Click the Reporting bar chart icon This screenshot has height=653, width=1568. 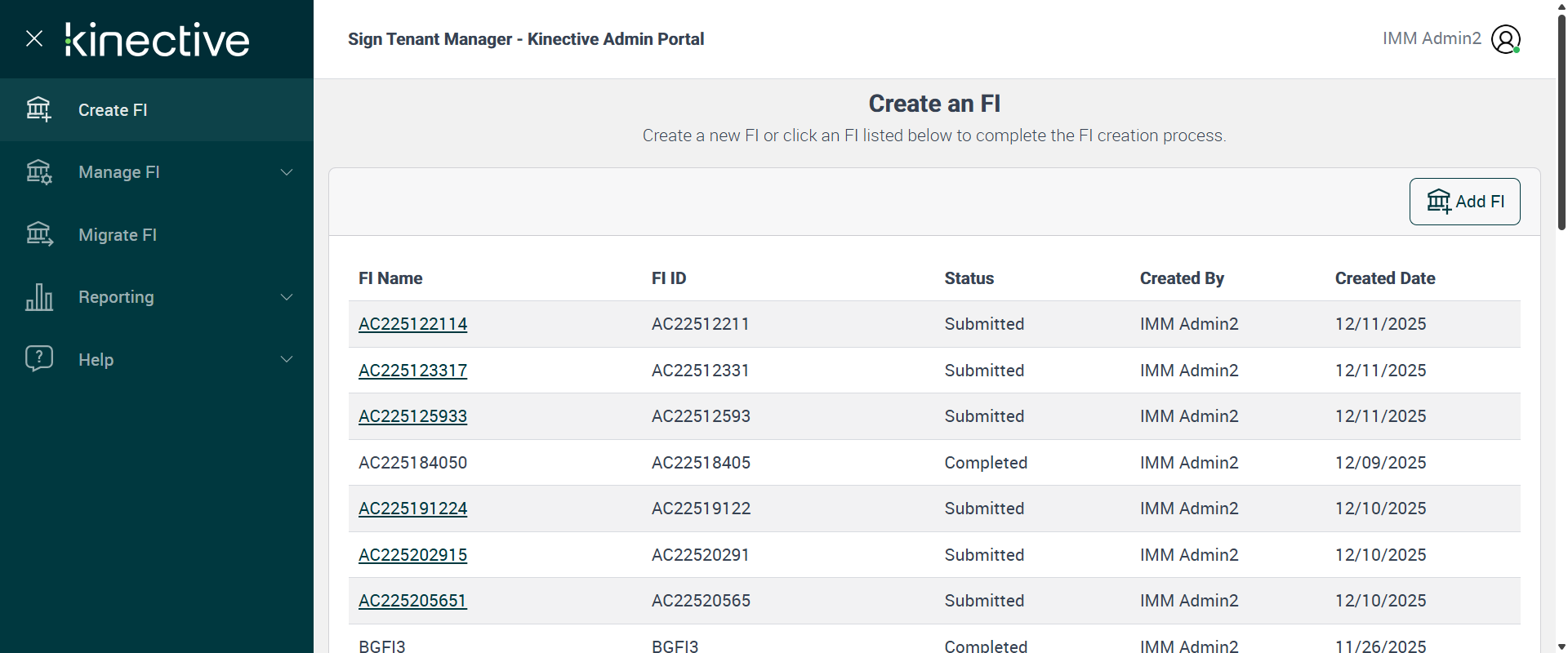click(x=38, y=297)
